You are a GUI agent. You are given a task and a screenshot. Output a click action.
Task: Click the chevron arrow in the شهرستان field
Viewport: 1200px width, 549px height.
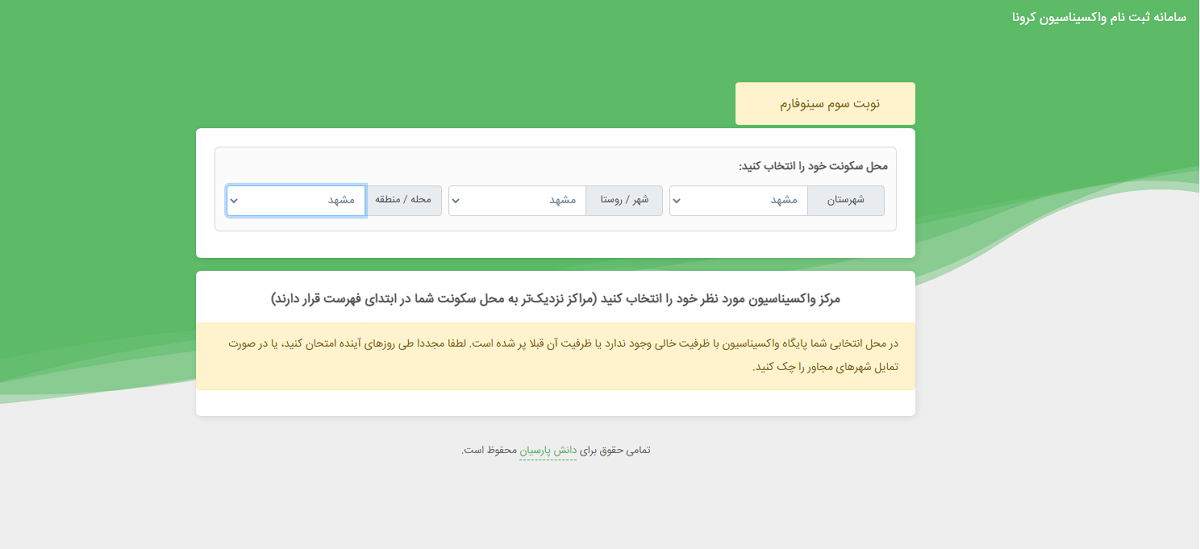(677, 201)
